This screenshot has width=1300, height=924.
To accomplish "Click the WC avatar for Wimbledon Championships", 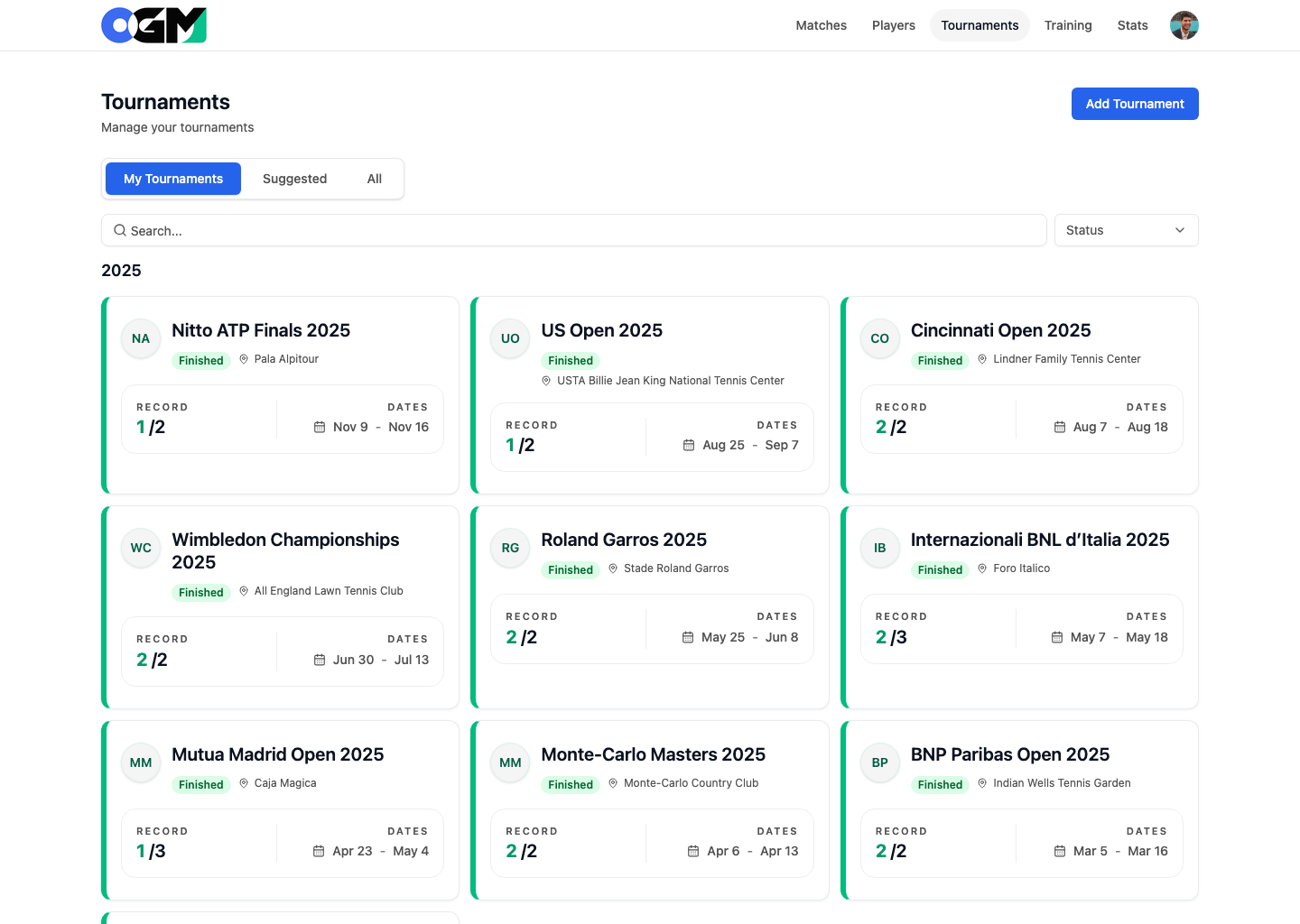I will tap(141, 548).
